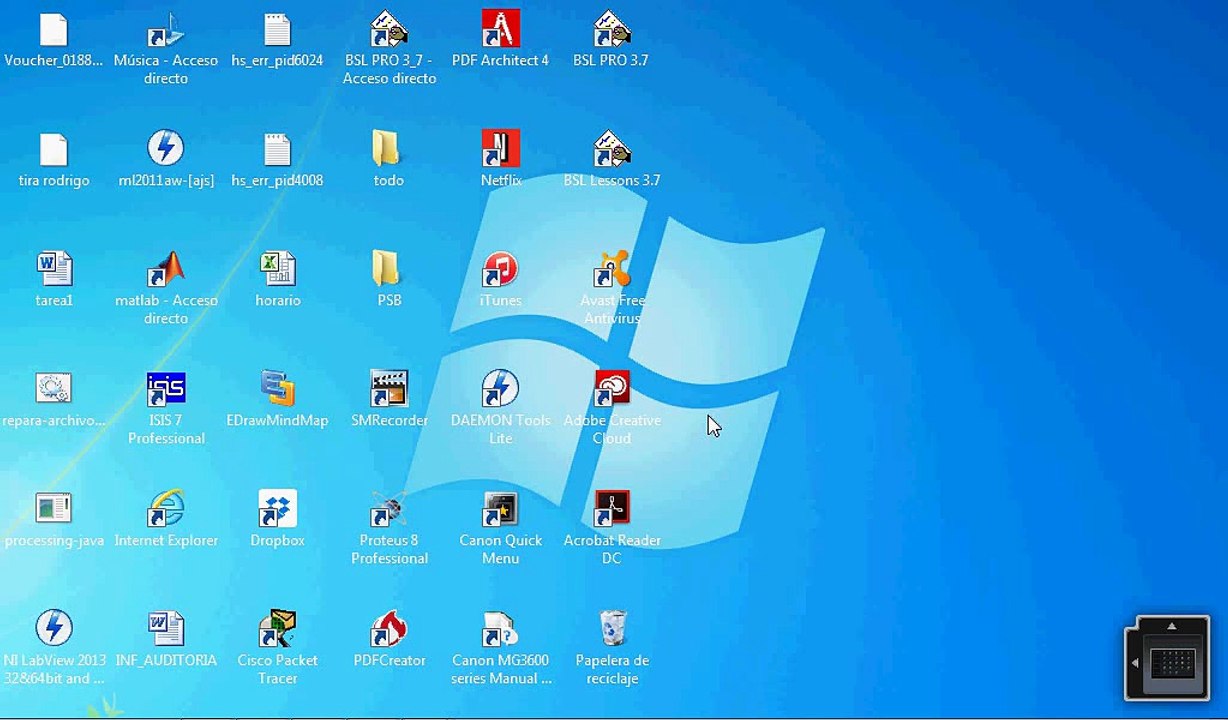This screenshot has height=720, width=1228.
Task: Select the processing-java icon
Action: (x=54, y=508)
